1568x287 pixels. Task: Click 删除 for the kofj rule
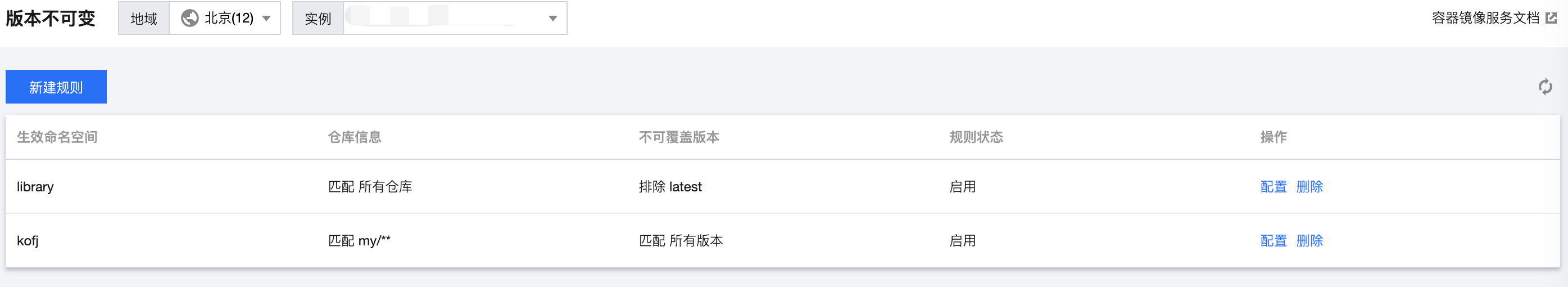coord(1309,241)
